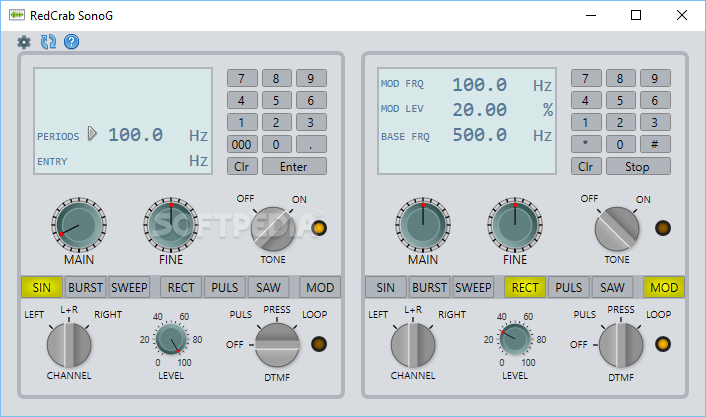Click the 3 key on left keypad

pos(311,122)
